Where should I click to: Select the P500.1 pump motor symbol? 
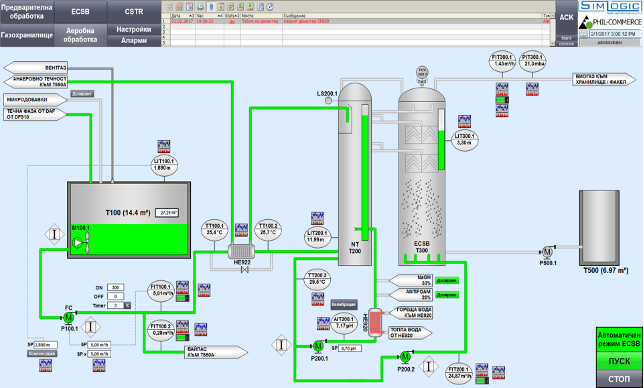pos(547,251)
